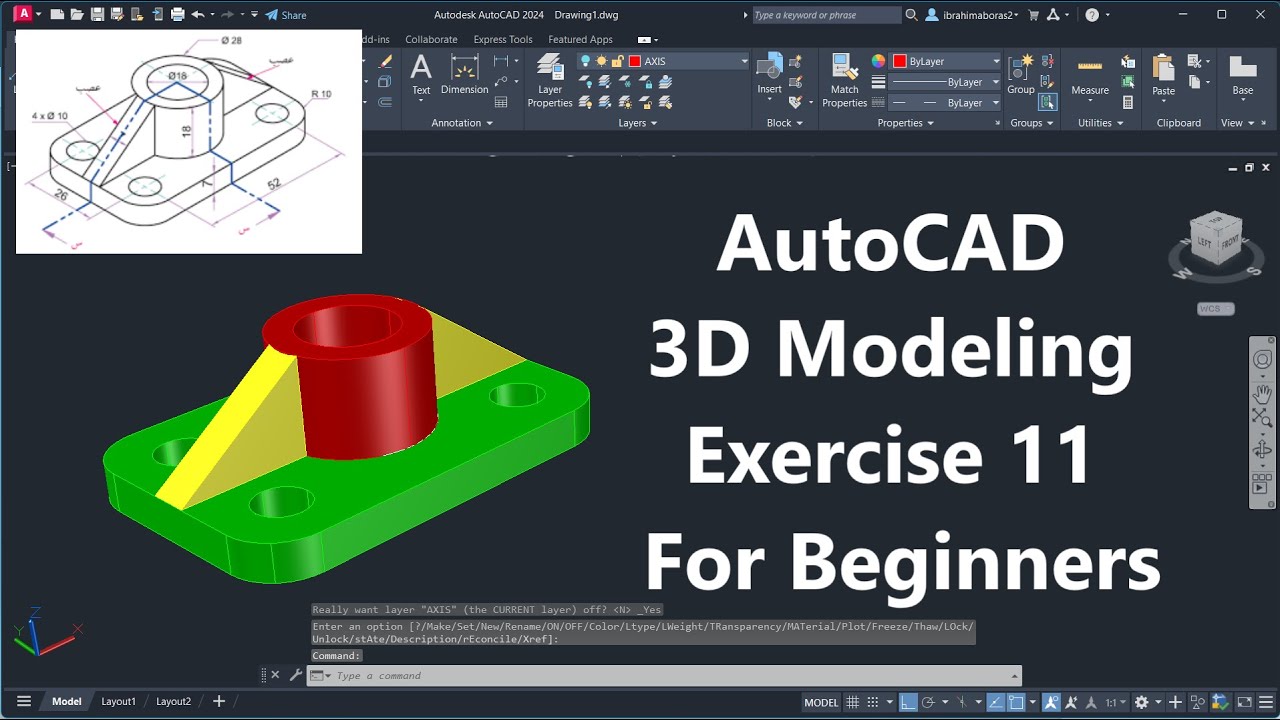1280x720 pixels.
Task: Open the Quick Calculator icon in Utilities
Action: pos(1128,102)
